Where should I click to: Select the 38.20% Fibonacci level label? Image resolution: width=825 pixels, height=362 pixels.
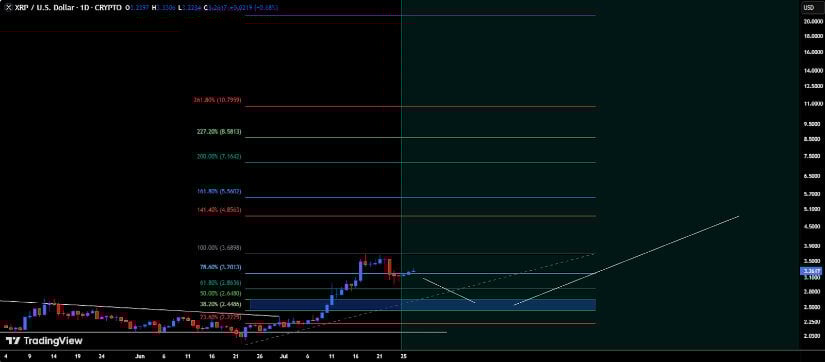220,304
